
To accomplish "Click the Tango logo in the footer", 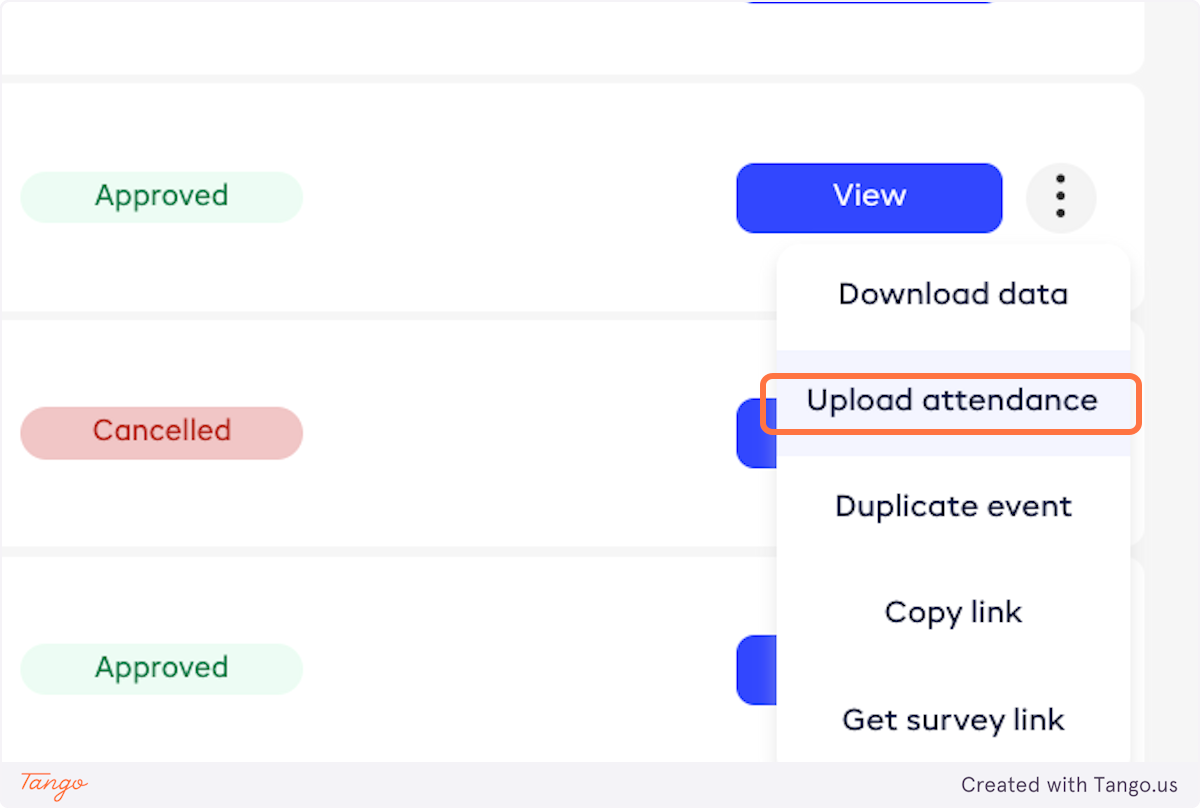I will 54,785.
